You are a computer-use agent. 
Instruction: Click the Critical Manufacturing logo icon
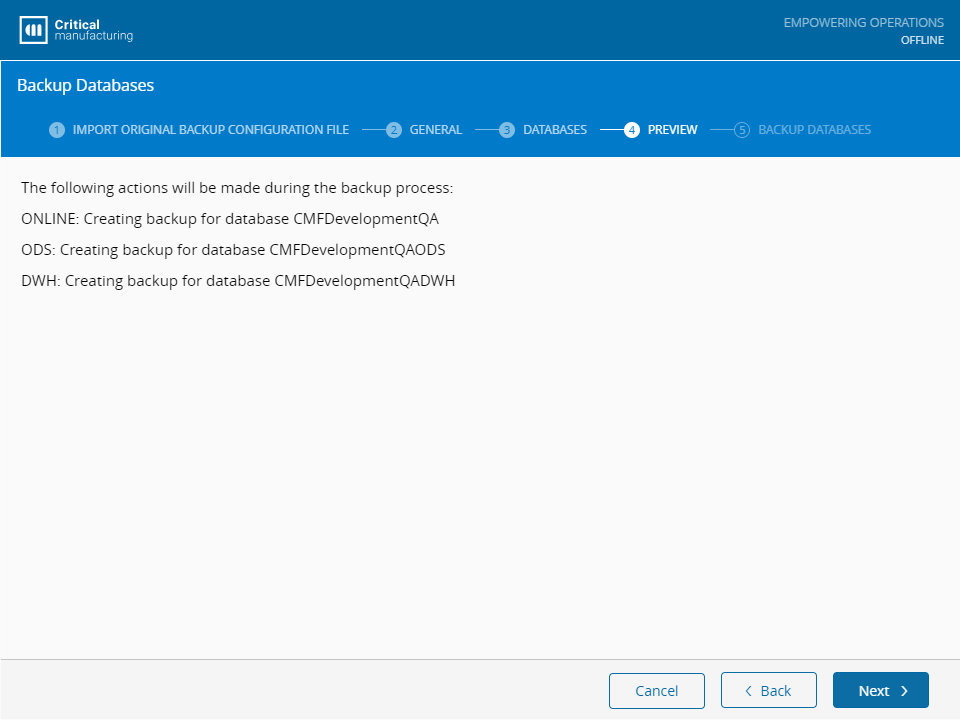pos(33,29)
